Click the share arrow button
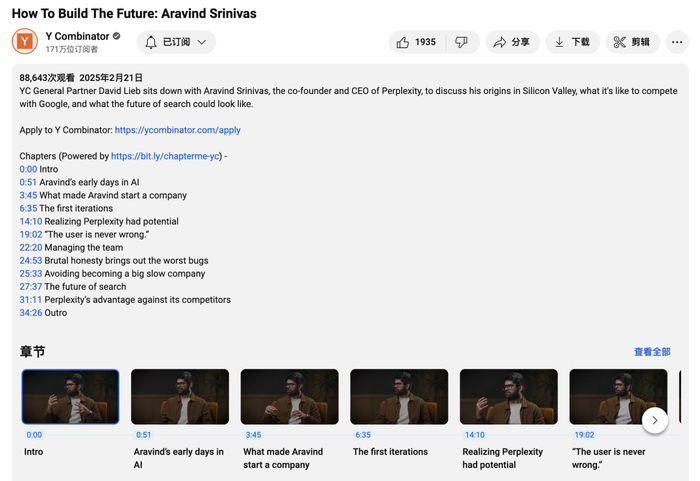This screenshot has height=481, width=700. tap(512, 42)
